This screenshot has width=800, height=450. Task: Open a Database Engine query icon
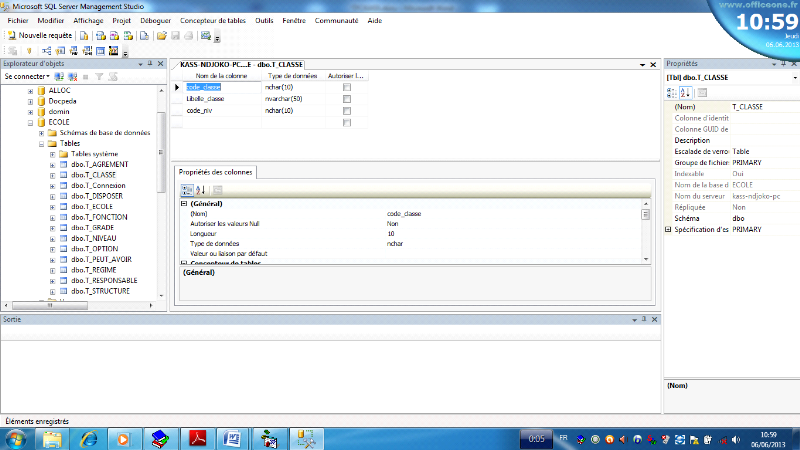(84, 36)
